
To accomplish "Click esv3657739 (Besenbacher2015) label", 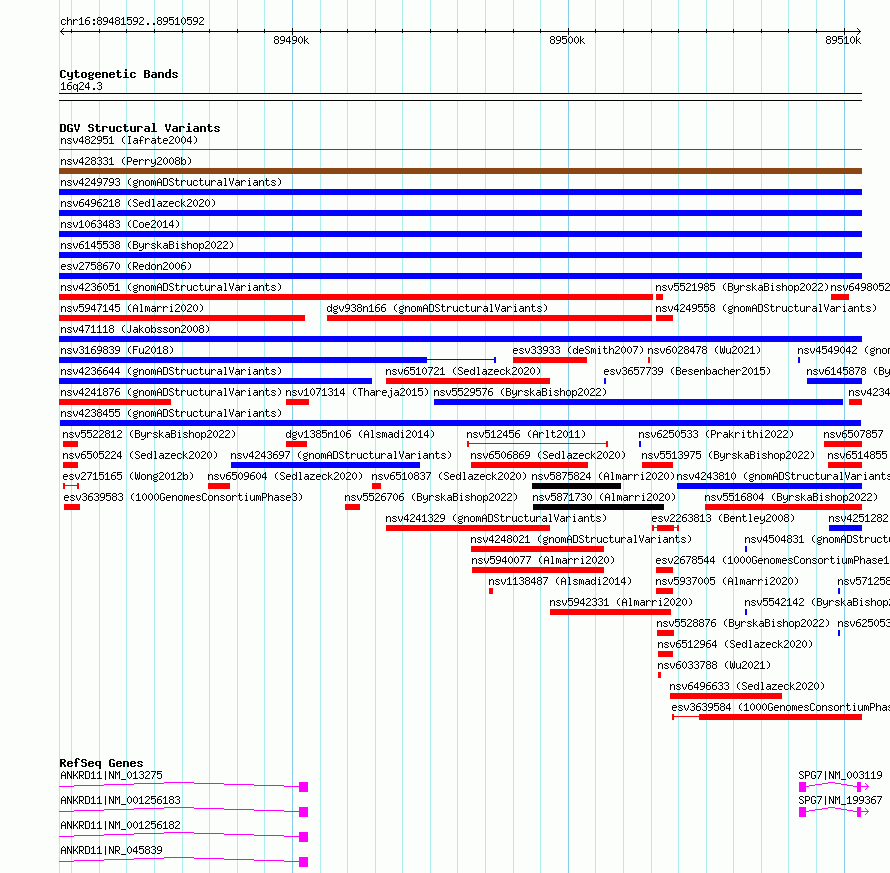I will 687,371.
